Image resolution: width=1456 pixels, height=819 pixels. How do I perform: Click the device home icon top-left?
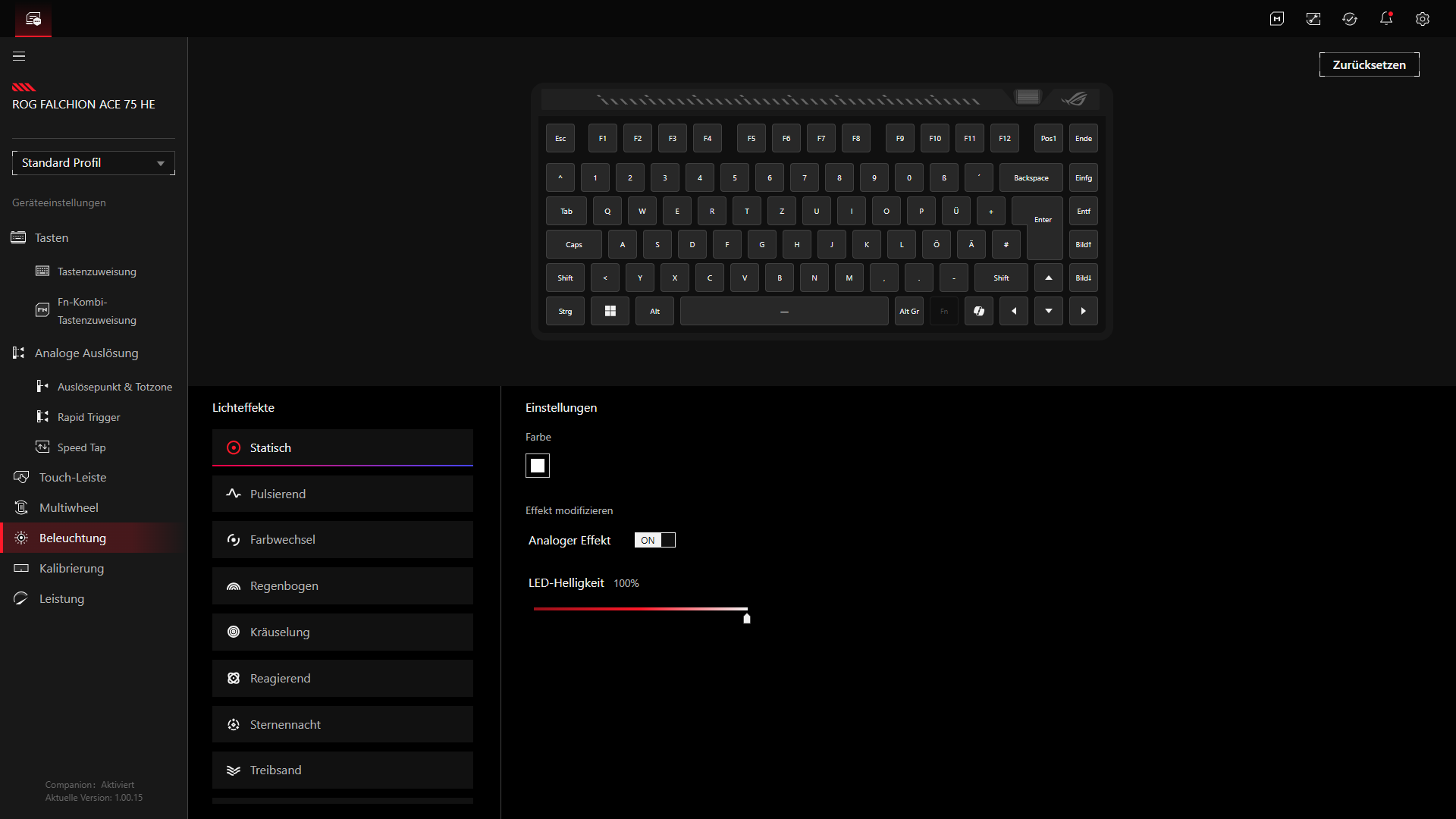coord(33,19)
